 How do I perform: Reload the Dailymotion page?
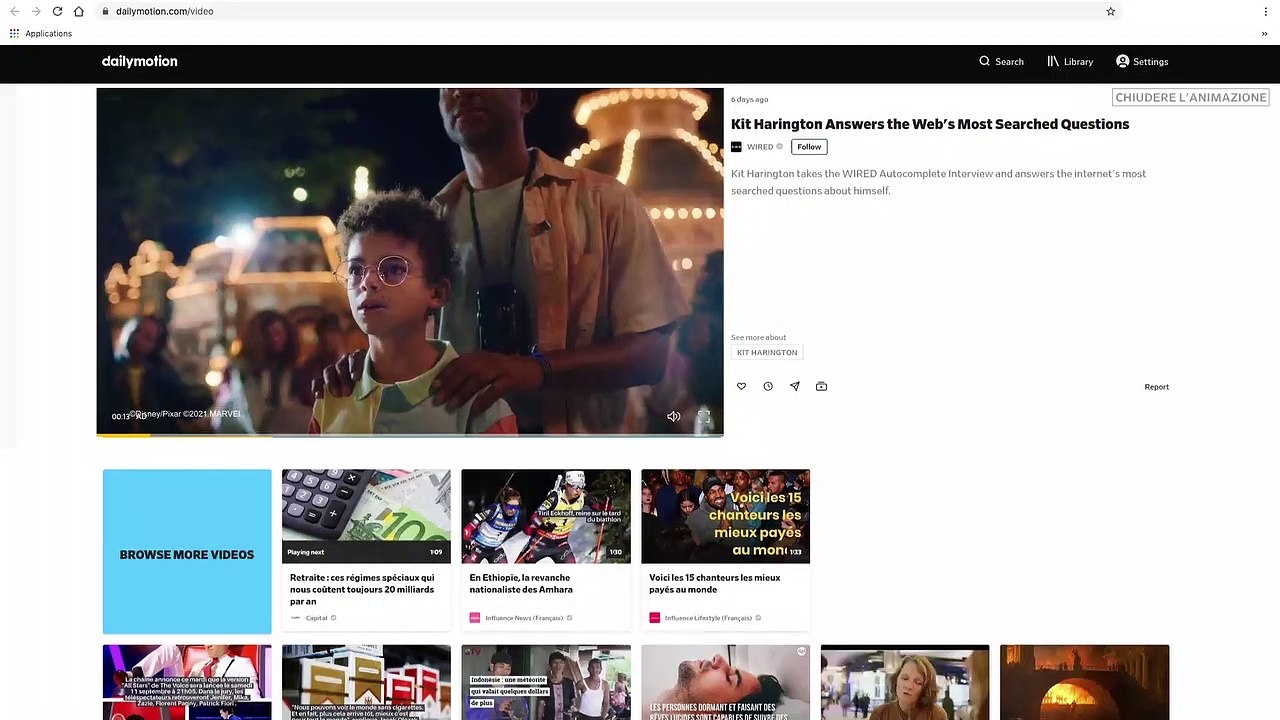click(57, 11)
